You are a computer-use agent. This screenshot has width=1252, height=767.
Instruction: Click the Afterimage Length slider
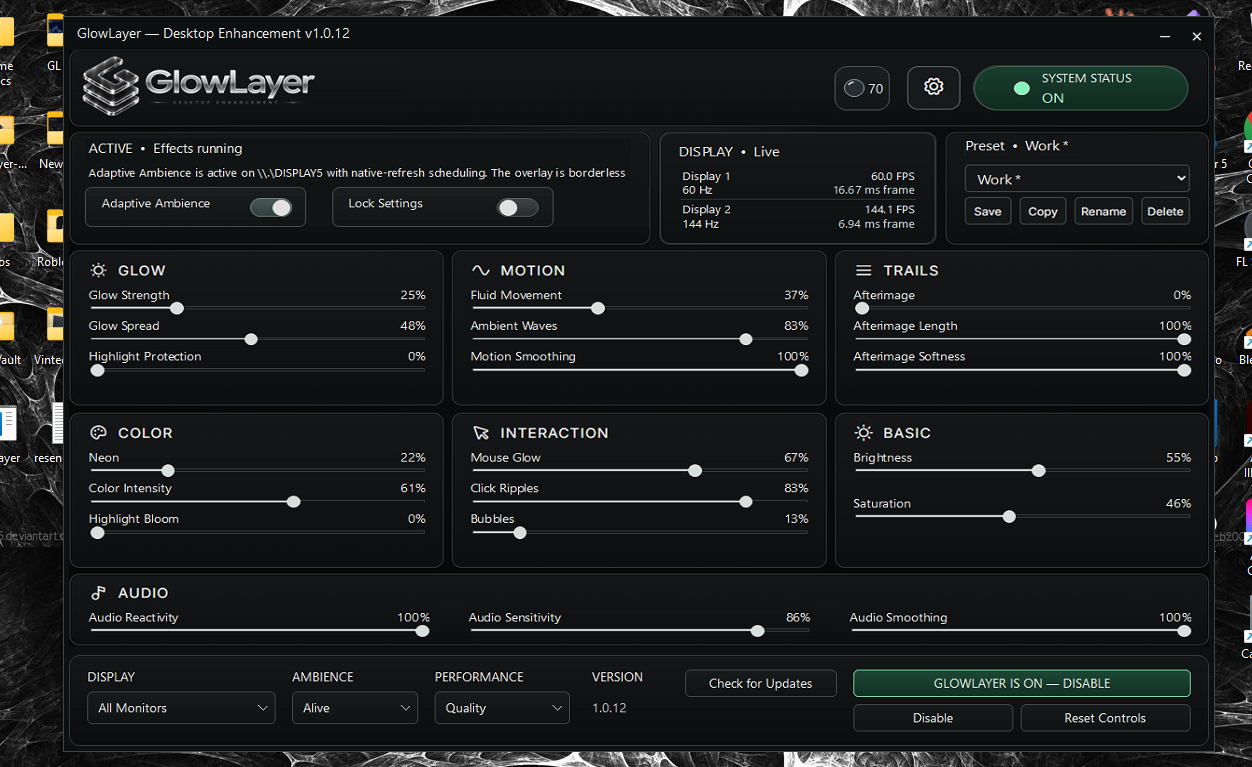click(x=1022, y=339)
